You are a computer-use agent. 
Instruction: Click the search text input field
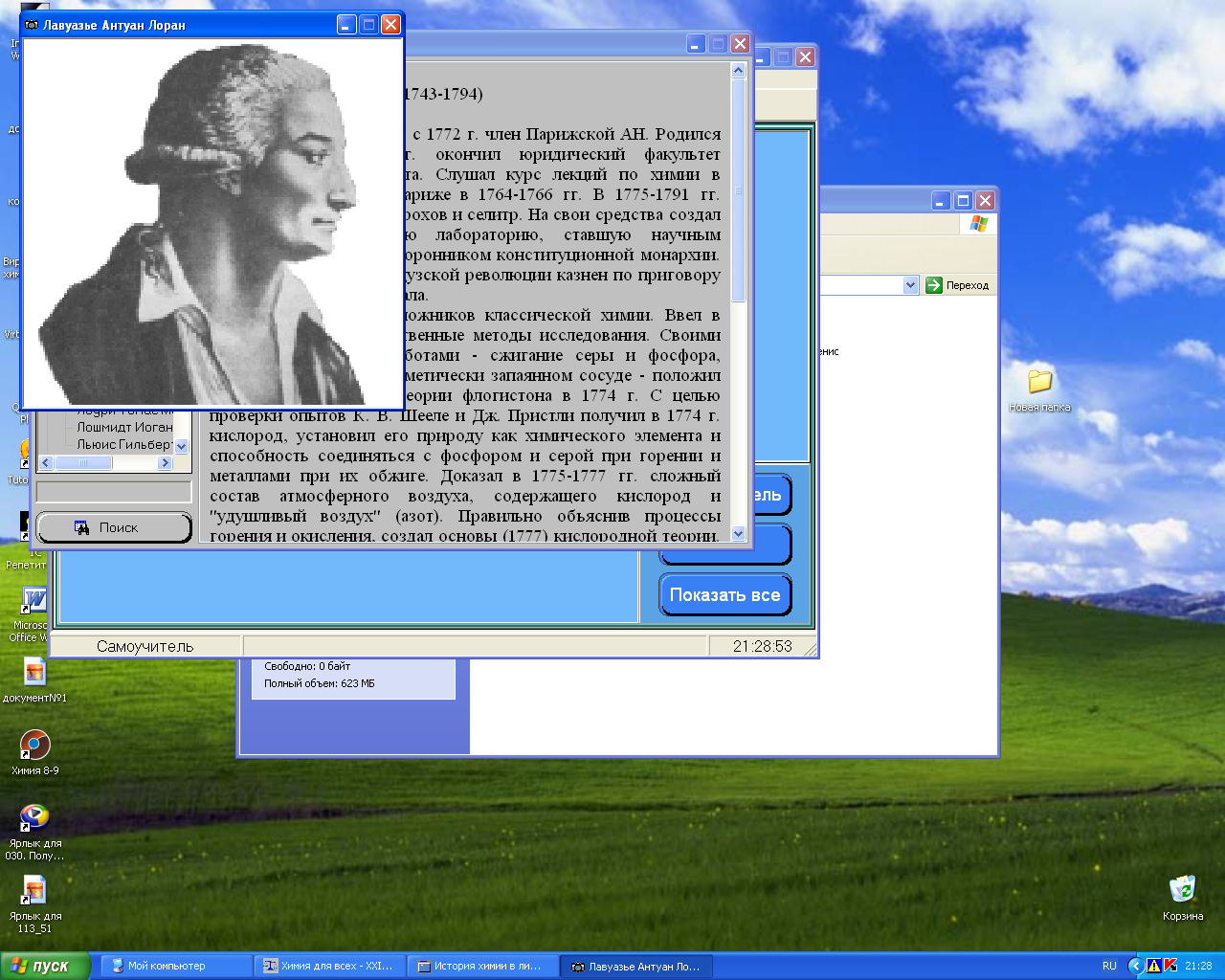click(x=114, y=492)
